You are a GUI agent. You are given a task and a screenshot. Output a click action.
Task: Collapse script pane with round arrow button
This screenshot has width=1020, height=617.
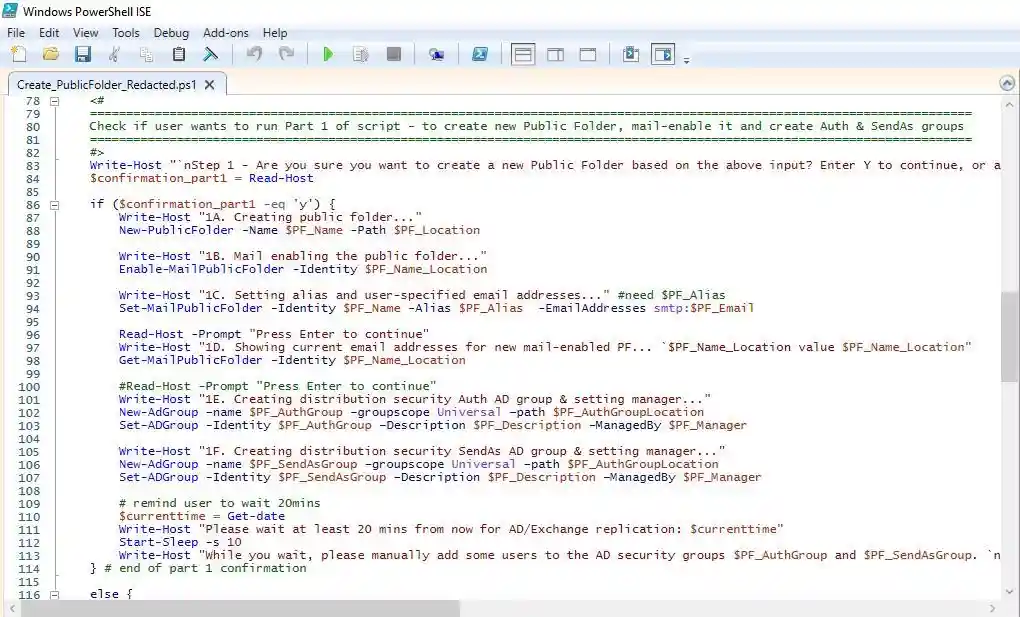pos(1006,83)
